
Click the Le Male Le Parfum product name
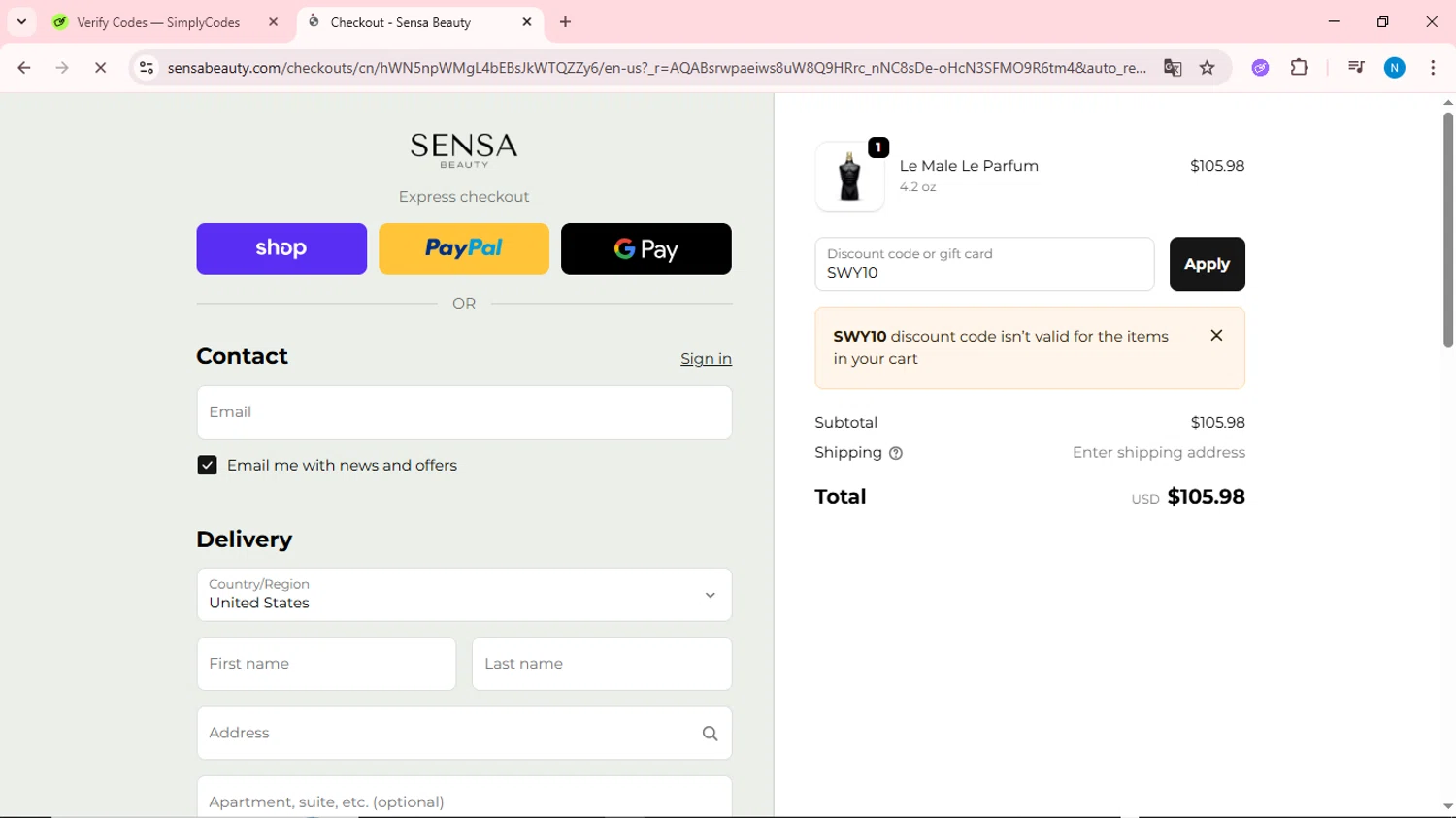(969, 166)
